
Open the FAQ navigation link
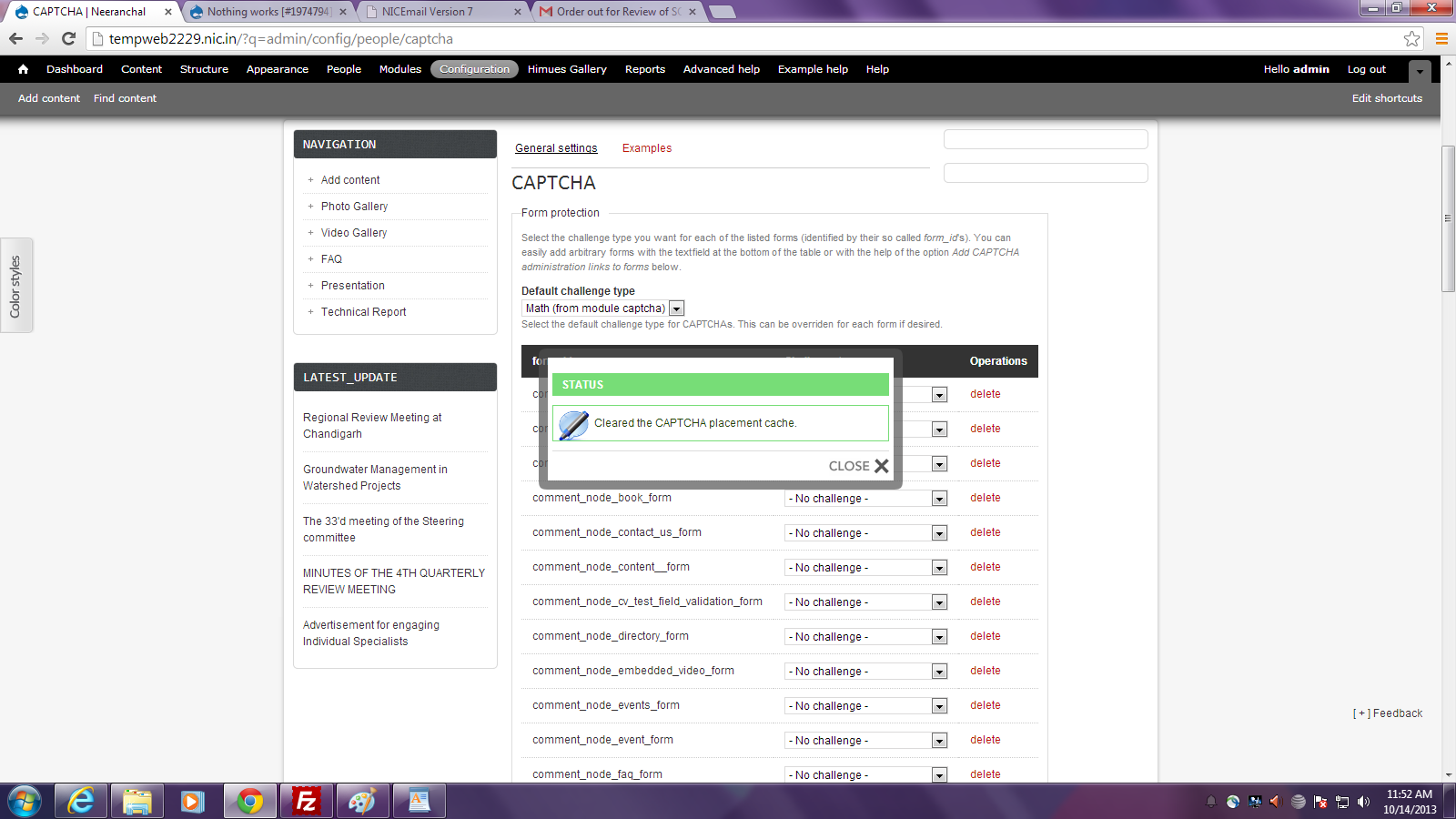(x=331, y=259)
